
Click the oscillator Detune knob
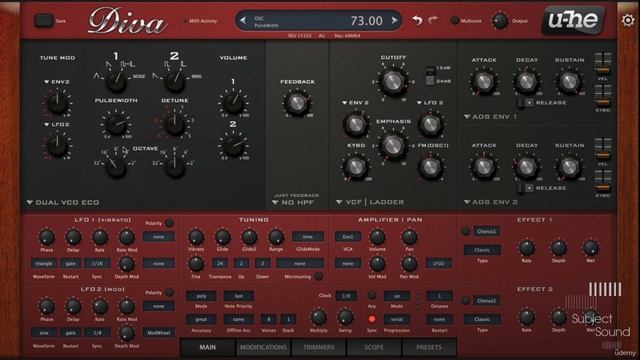tap(175, 124)
